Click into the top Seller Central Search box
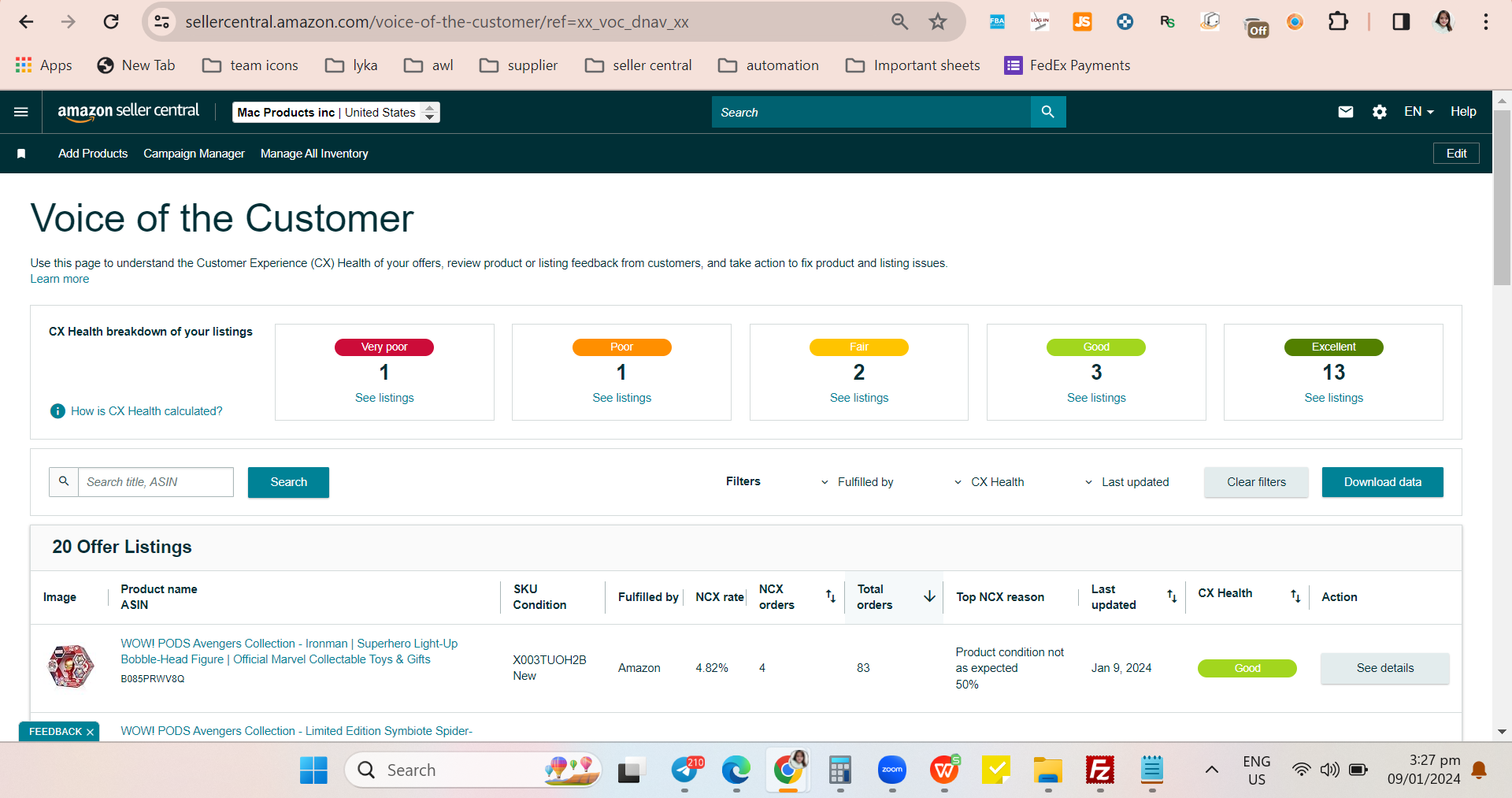The width and height of the screenshot is (1512, 798). (x=871, y=112)
